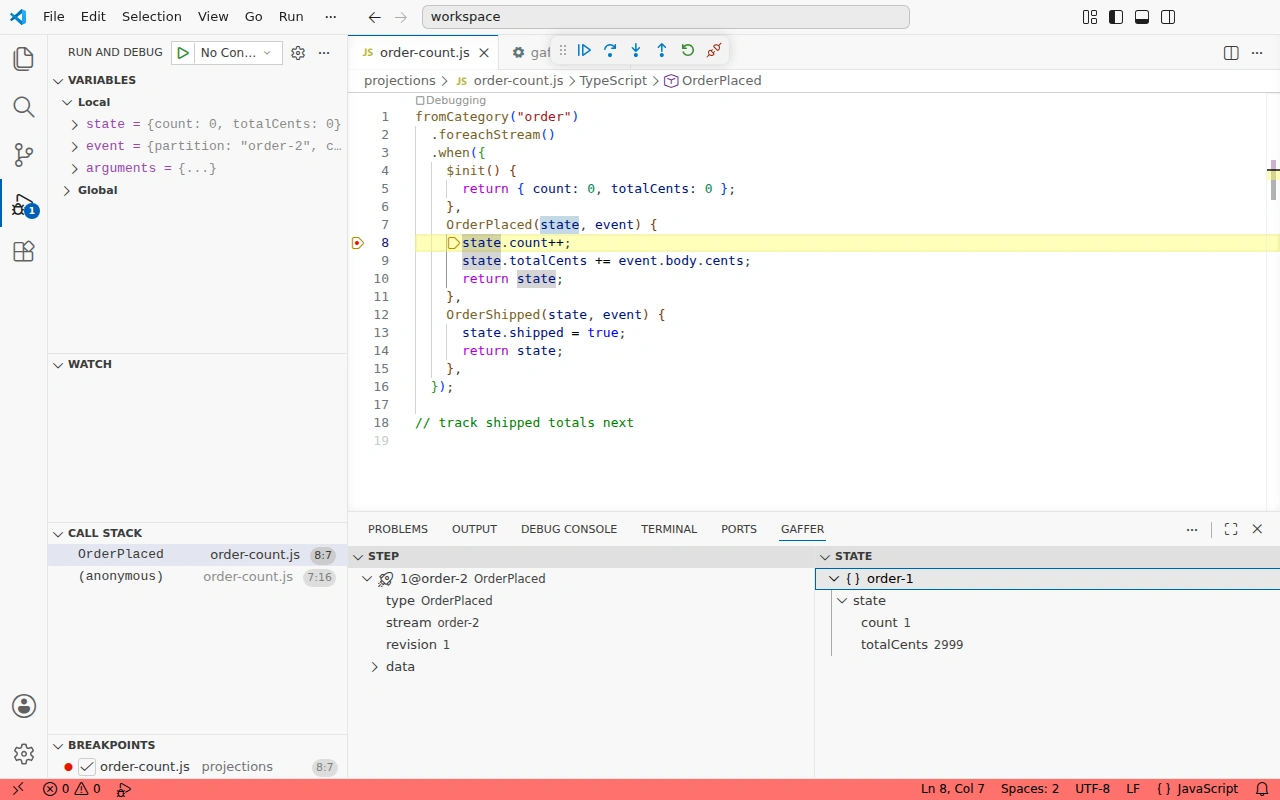
Task: Select the (anonymous) call stack frame
Action: click(197, 577)
